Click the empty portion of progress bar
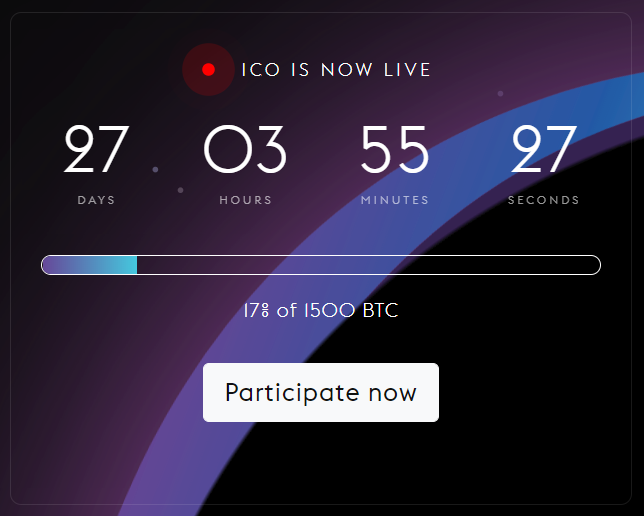 (368, 265)
